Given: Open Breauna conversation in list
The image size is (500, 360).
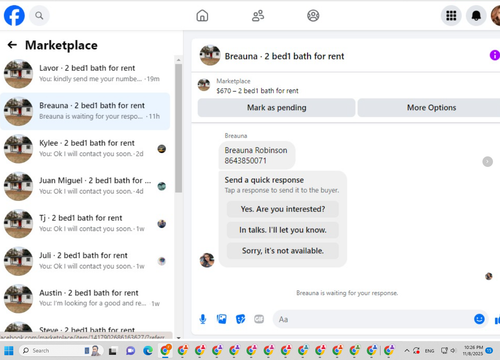Looking at the screenshot, I should (85, 111).
